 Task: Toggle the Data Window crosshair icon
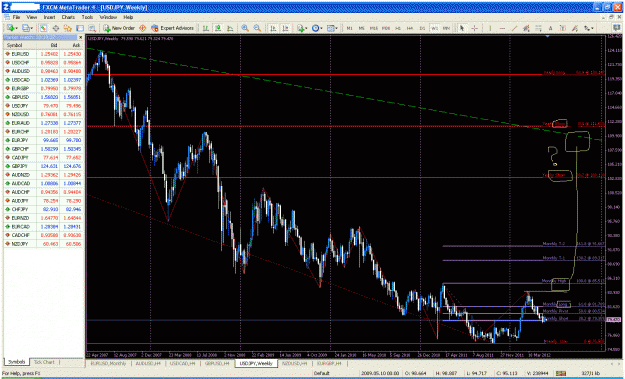point(56,28)
